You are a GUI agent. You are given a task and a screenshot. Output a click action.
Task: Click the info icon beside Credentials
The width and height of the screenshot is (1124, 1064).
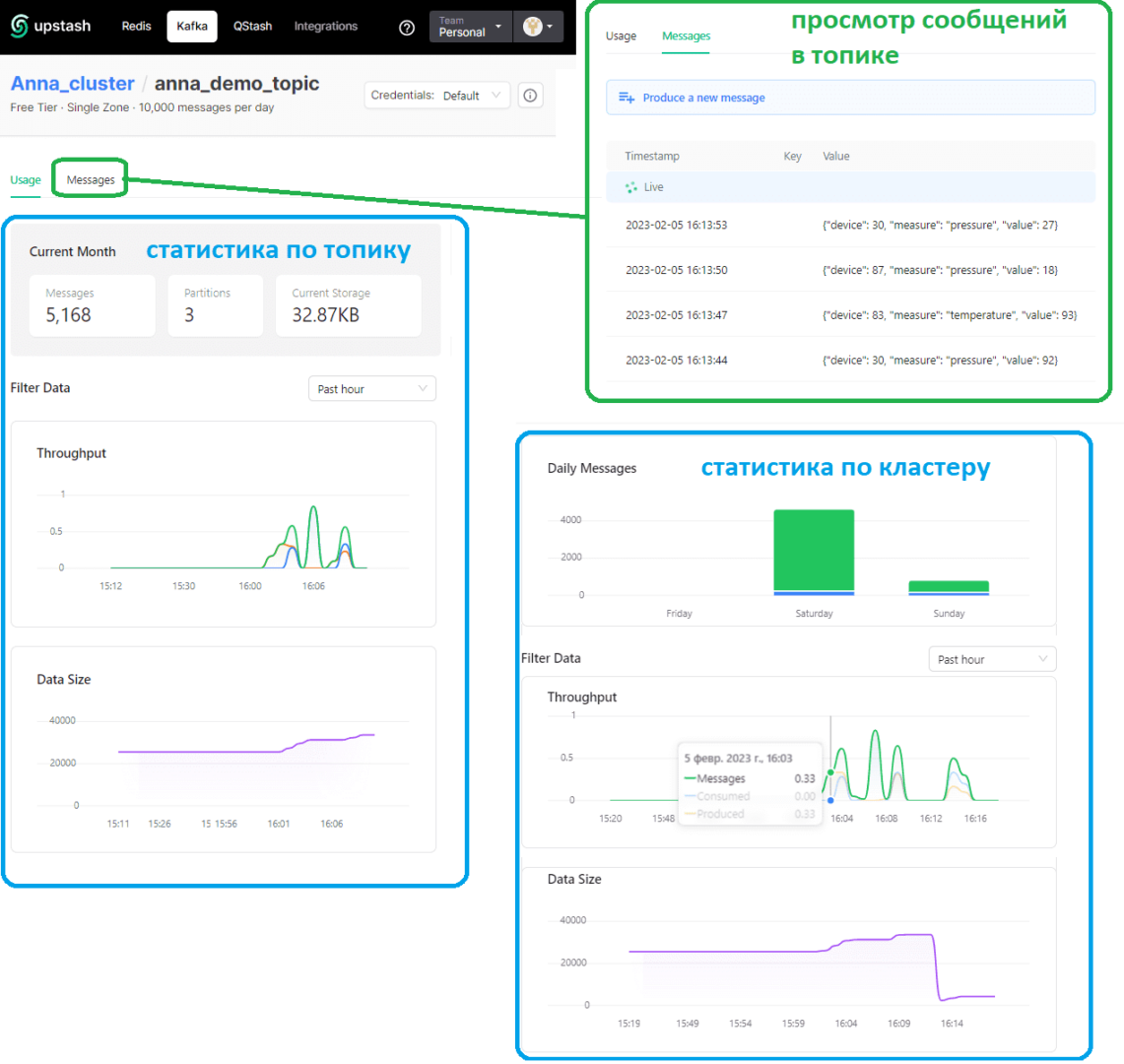tap(530, 96)
